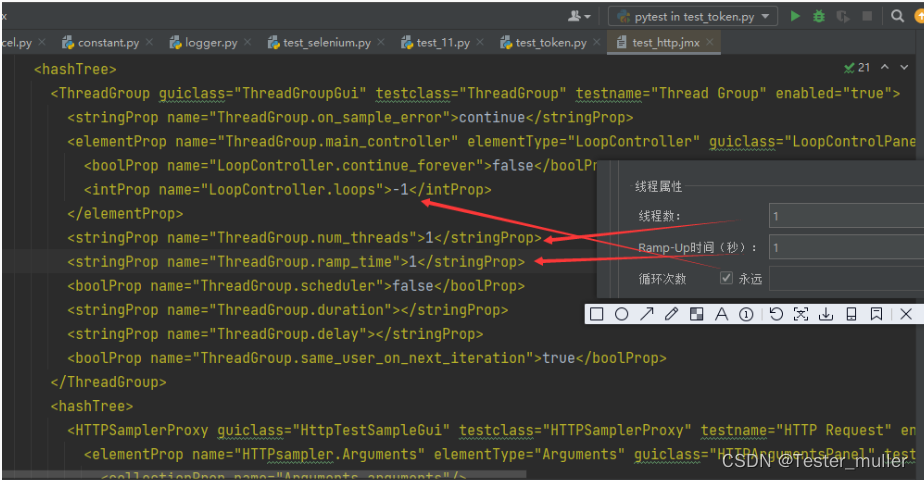Click the 线程数 input field

point(846,216)
